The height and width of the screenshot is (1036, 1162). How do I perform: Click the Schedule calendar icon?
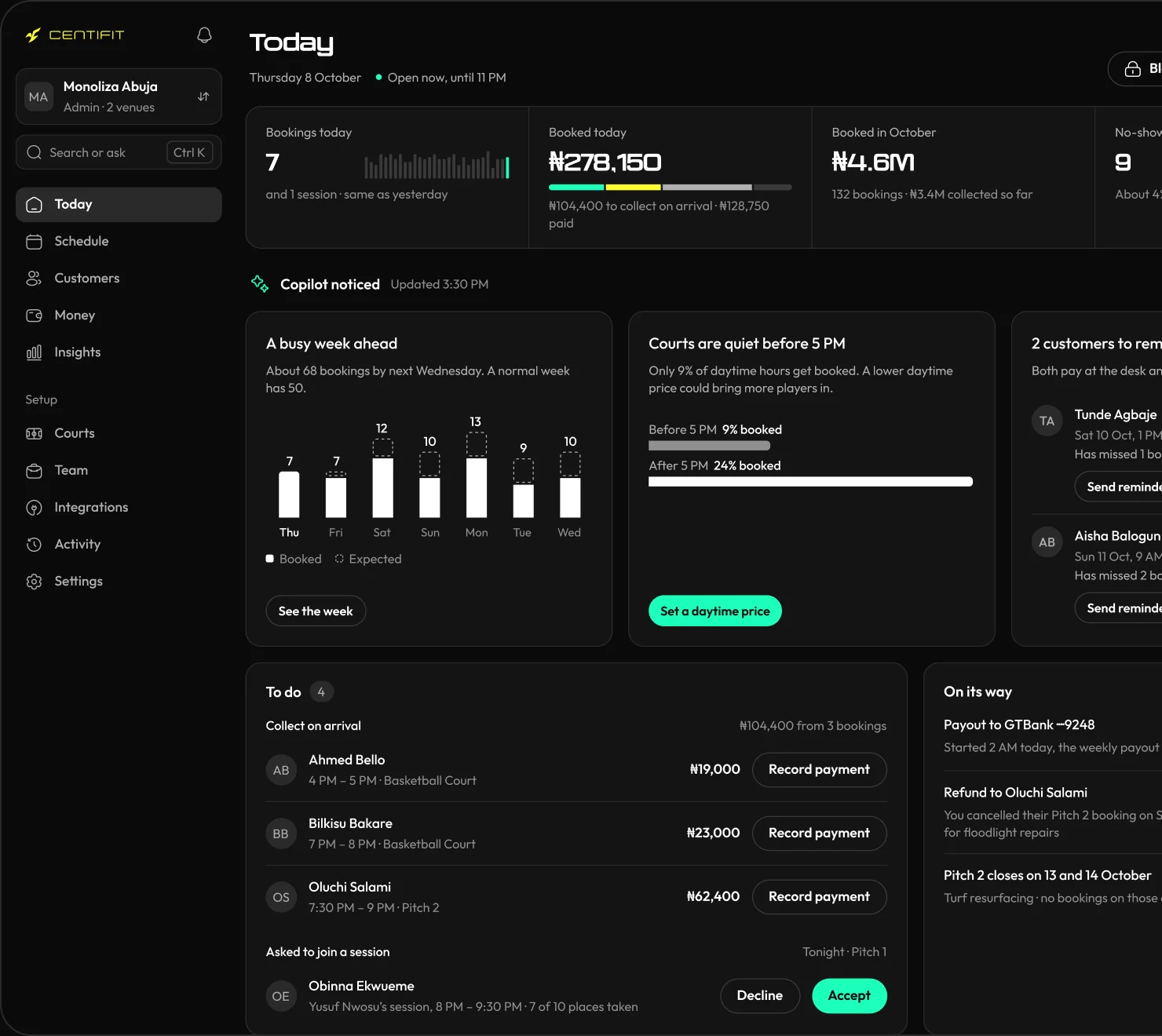click(34, 241)
